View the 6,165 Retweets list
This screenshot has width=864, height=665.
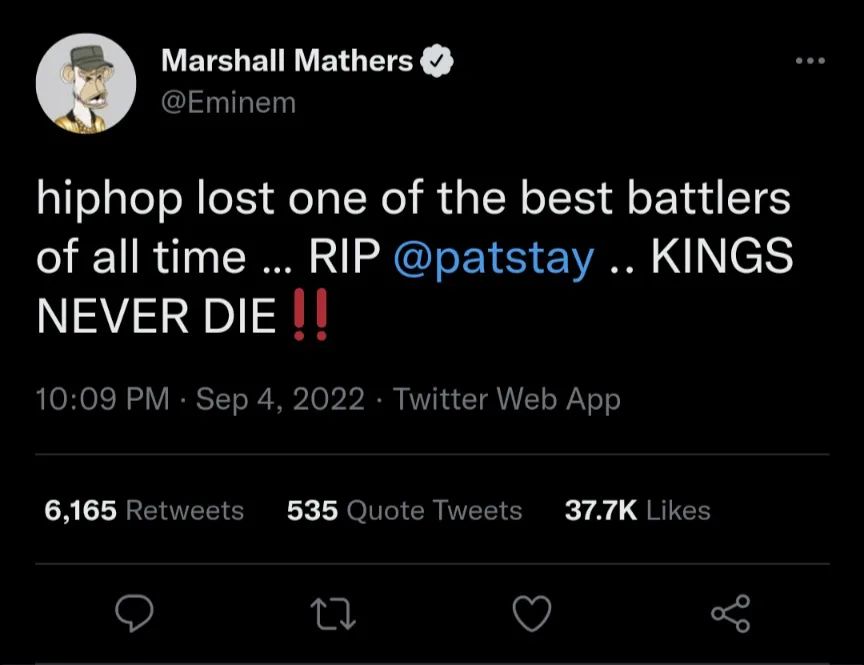click(144, 510)
